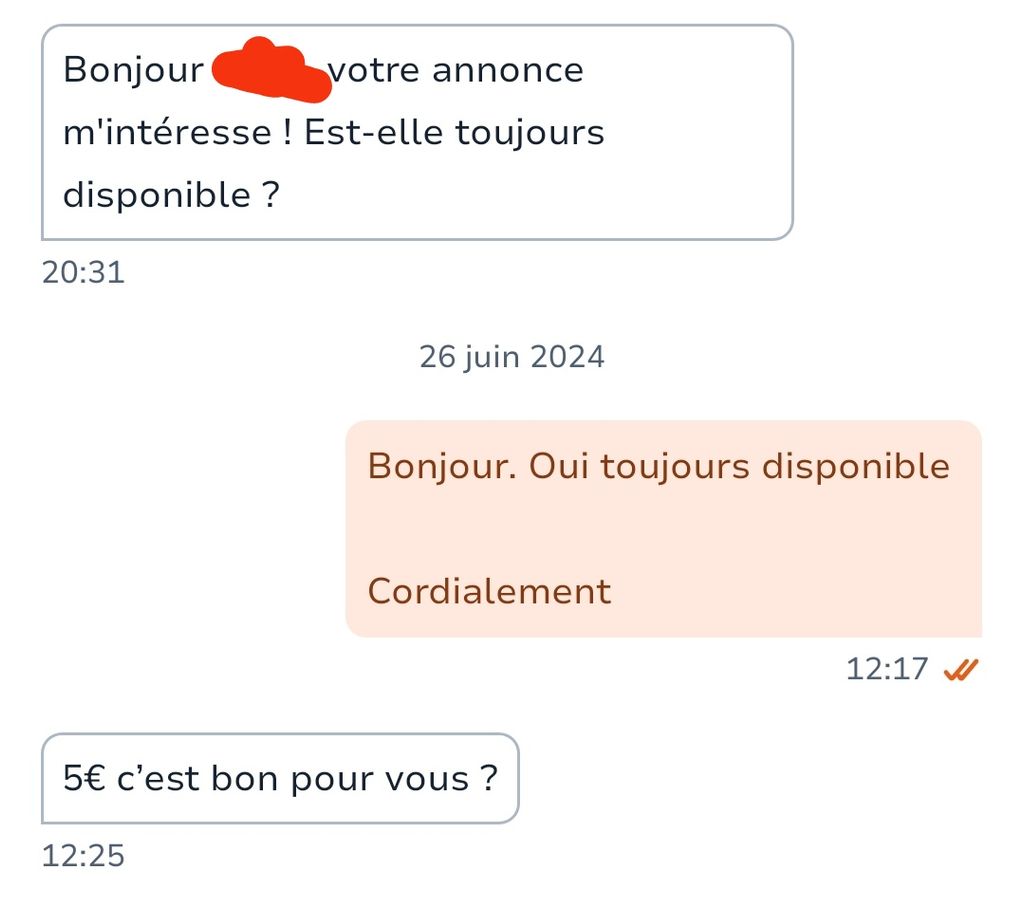The width and height of the screenshot is (1024, 907).
Task: Click "Oui toujours disponible" in the reply
Action: pyautogui.click(x=739, y=467)
